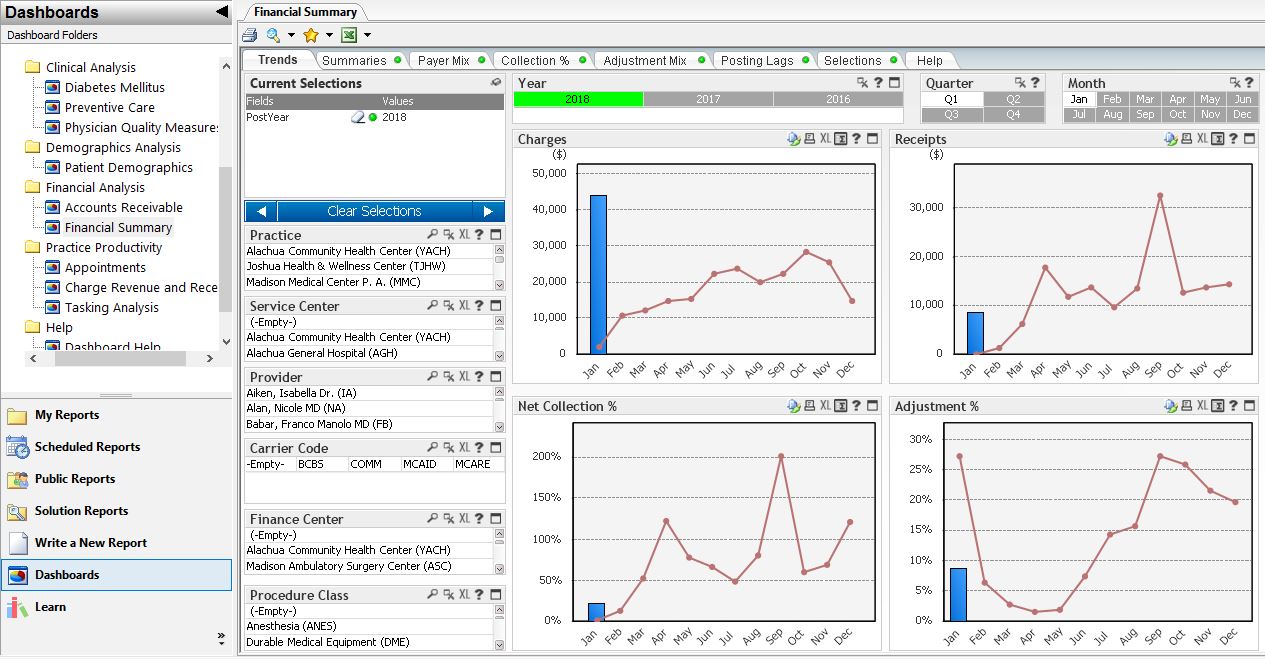Open help for the Service Center box
Image resolution: width=1265 pixels, height=659 pixels.
[480, 306]
